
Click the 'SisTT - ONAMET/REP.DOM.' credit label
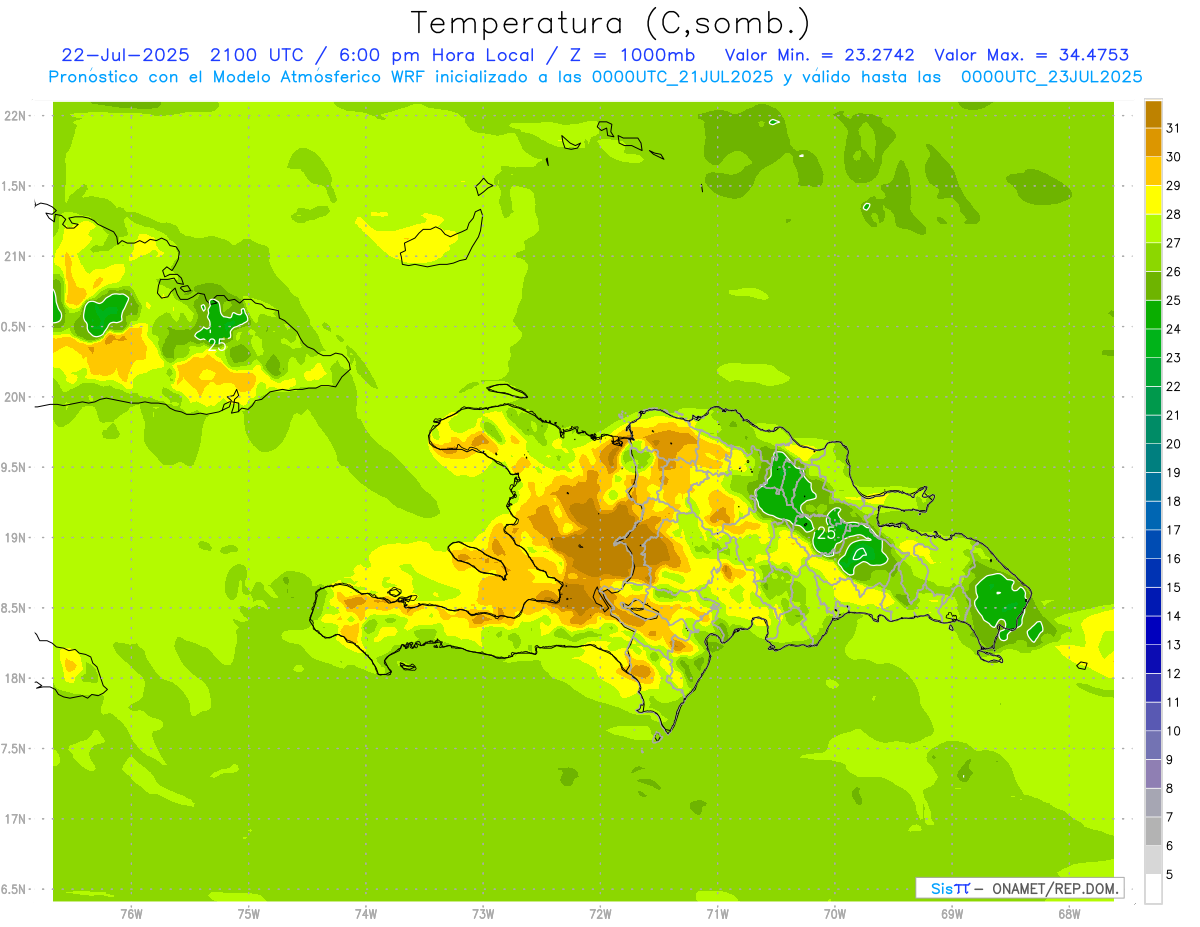tap(1020, 888)
